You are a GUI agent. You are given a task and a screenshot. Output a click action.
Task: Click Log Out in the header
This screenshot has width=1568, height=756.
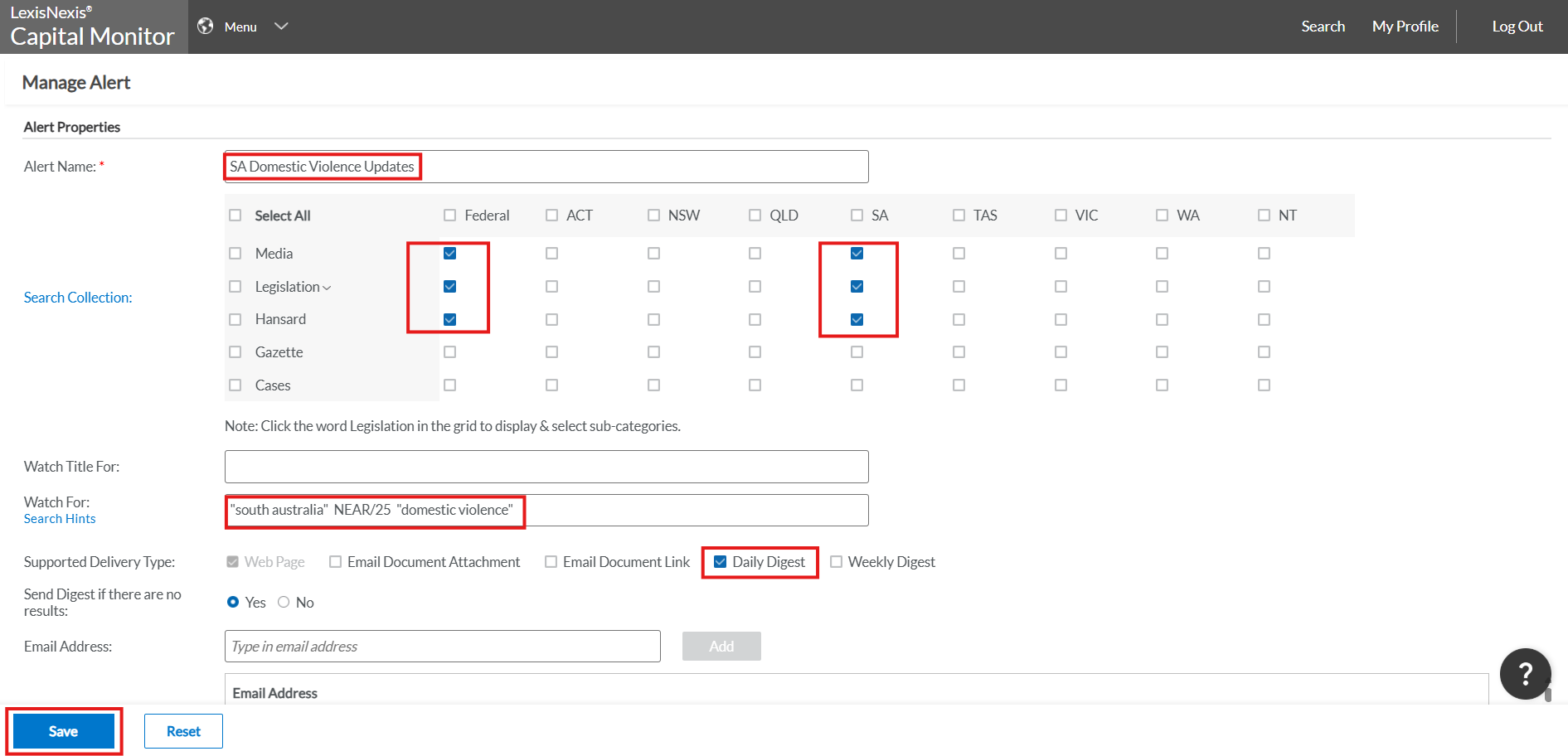pos(1517,27)
